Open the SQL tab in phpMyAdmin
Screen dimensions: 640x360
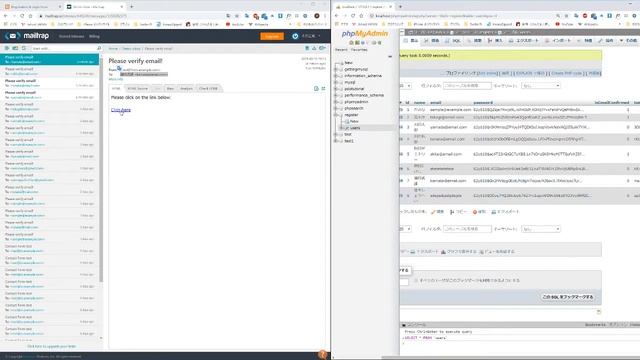pyautogui.click(x=453, y=41)
